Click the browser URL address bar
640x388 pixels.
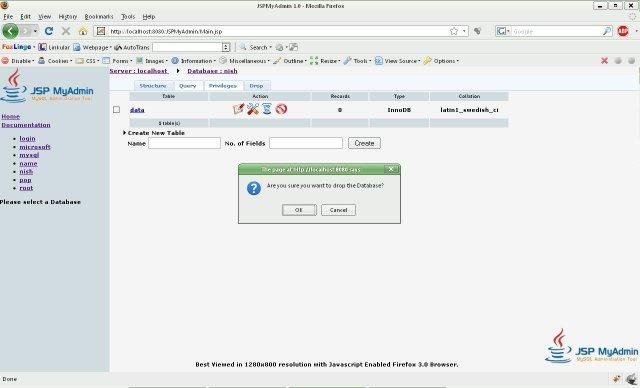pyautogui.click(x=278, y=31)
